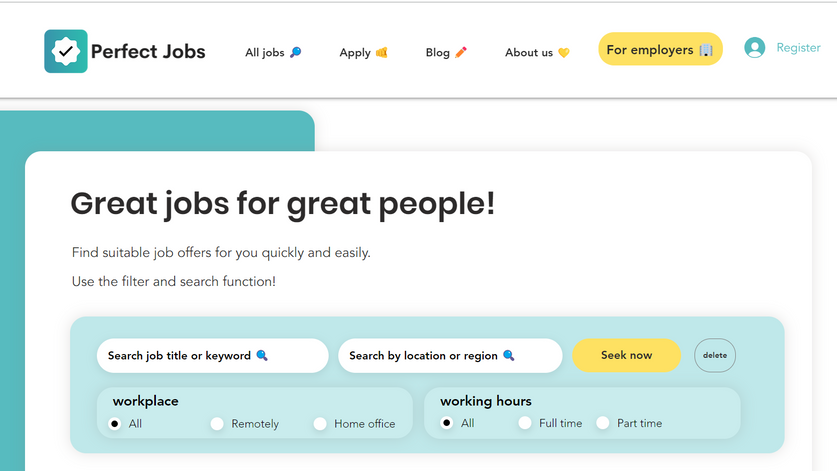Click the round delete button
837x471 pixels.
pos(715,355)
